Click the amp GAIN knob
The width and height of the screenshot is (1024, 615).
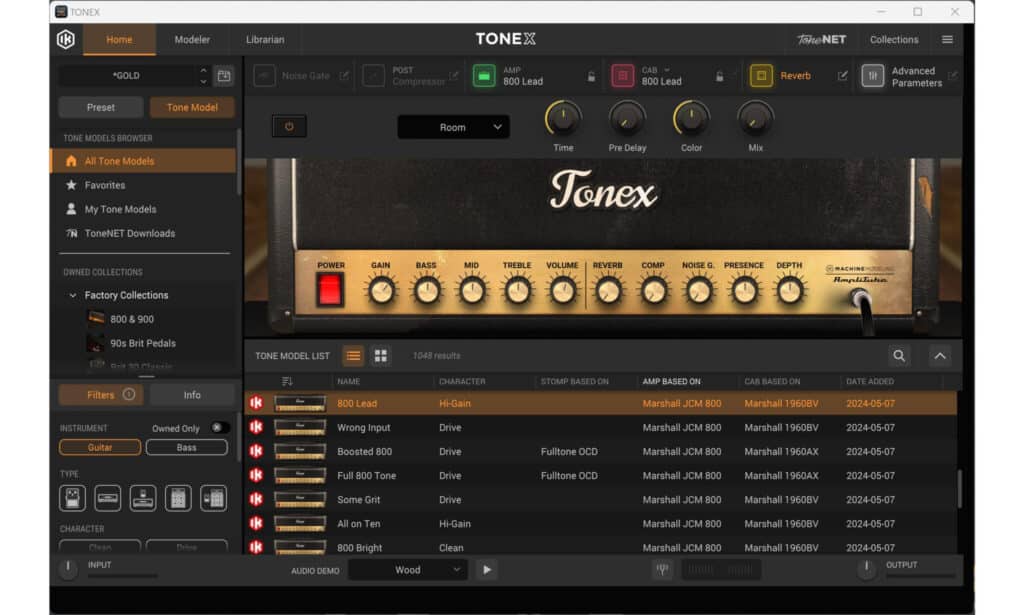coord(381,291)
